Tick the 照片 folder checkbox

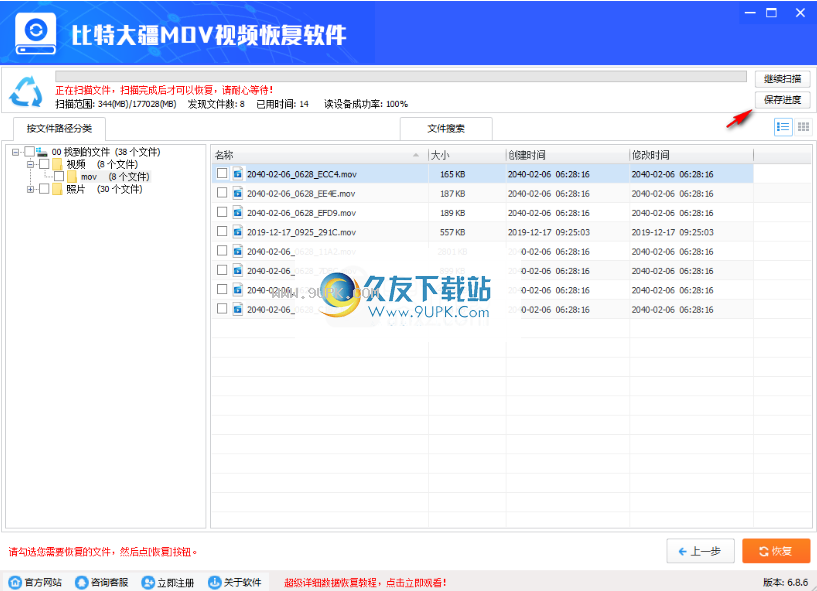[x=44, y=189]
